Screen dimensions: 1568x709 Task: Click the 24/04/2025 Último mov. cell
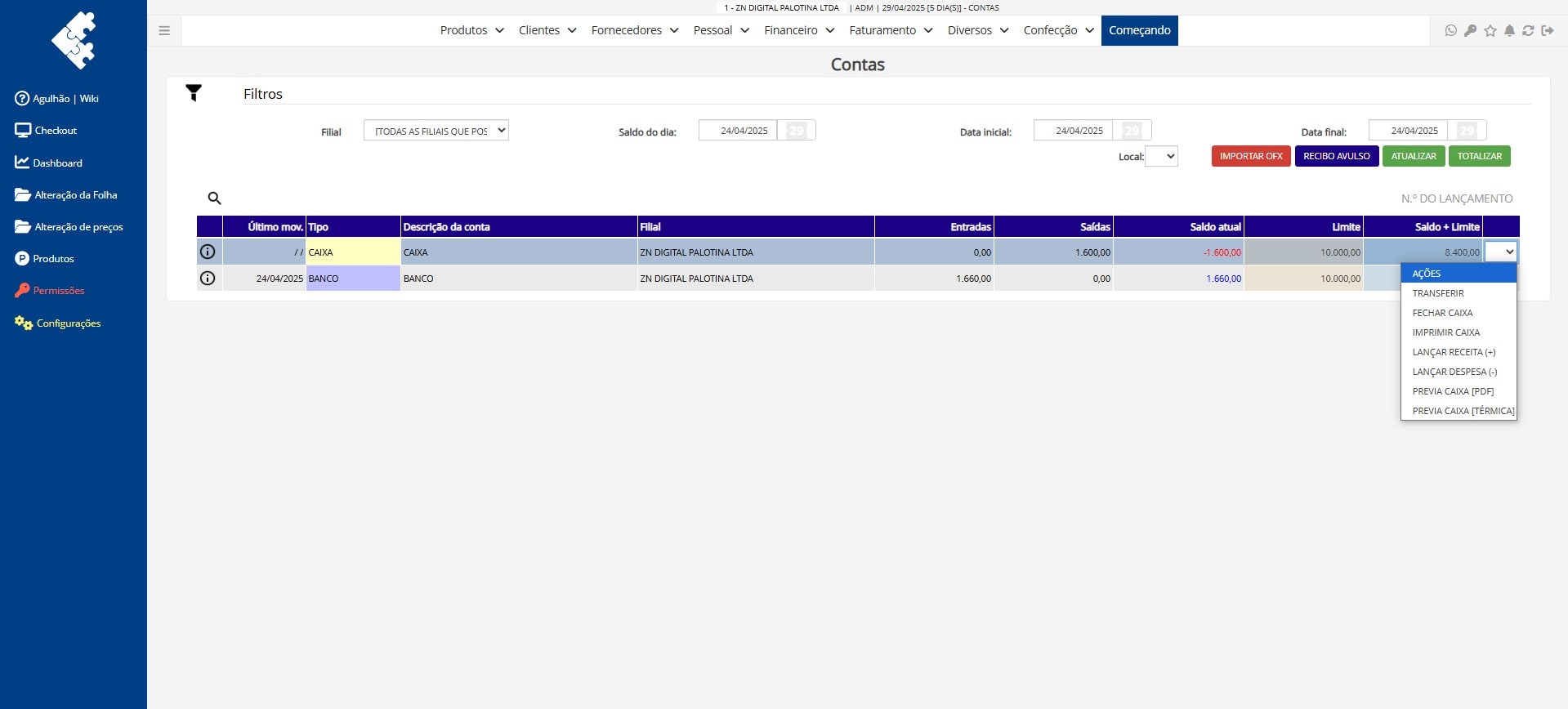(x=265, y=278)
